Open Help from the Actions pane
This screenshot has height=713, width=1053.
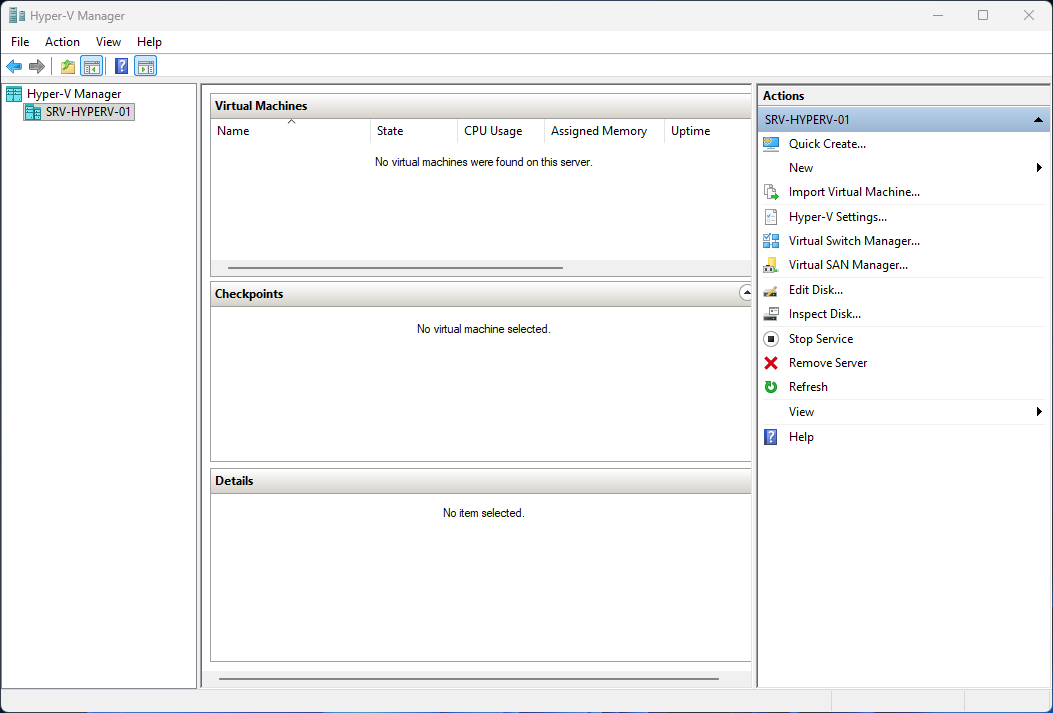pyautogui.click(x=801, y=436)
